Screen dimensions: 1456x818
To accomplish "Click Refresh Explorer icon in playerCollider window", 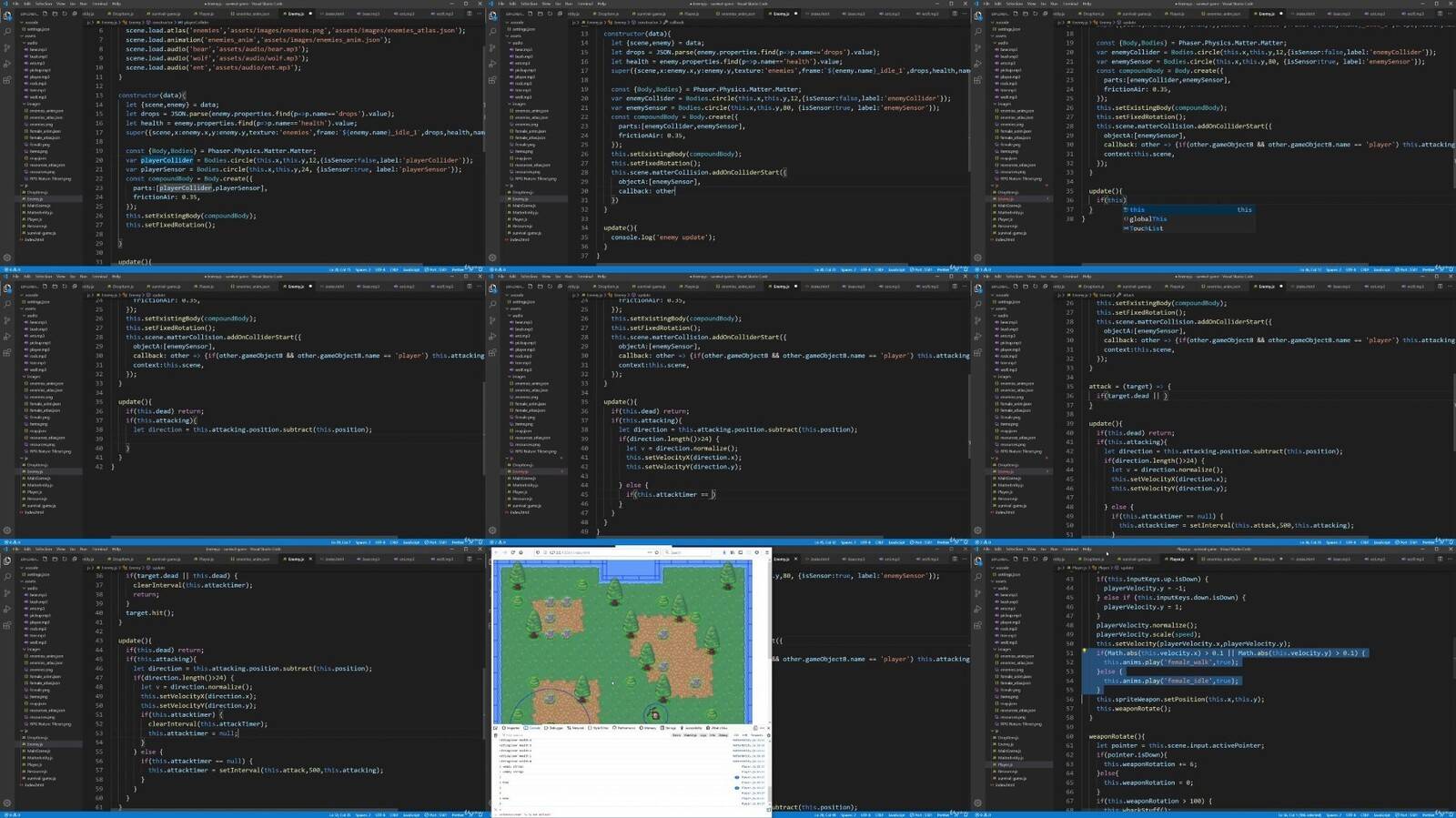I will pos(65,14).
